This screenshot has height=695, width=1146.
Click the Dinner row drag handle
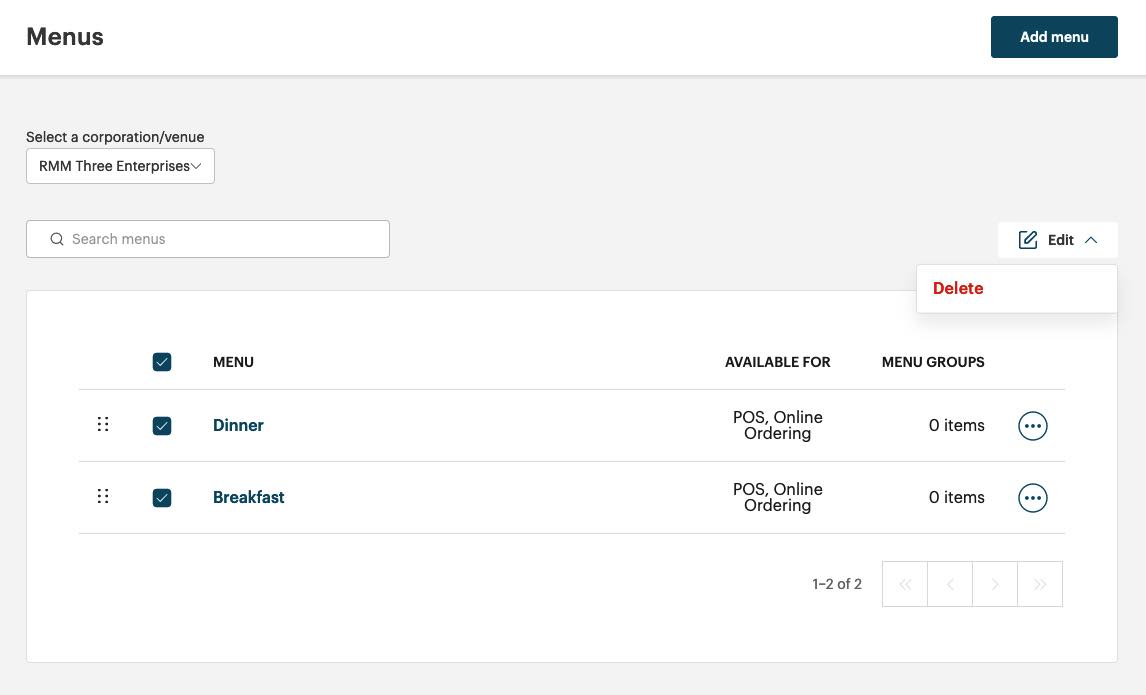pos(102,424)
